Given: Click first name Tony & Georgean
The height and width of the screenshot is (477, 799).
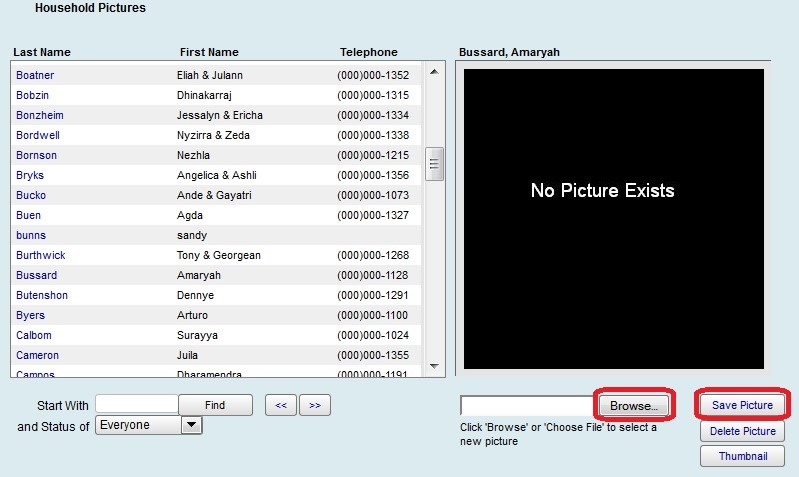Looking at the screenshot, I should [x=219, y=255].
